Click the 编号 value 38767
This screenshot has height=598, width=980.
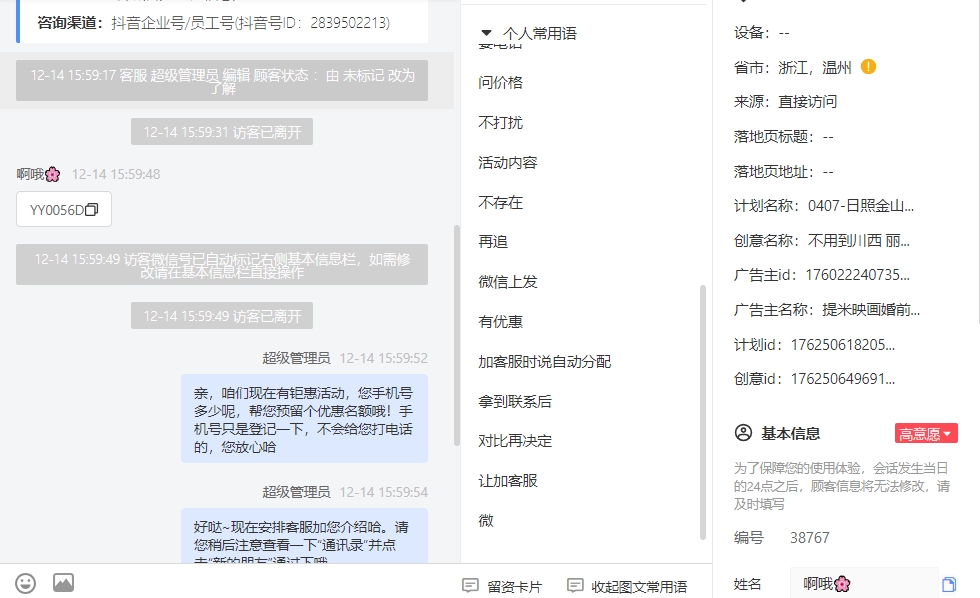(x=809, y=538)
